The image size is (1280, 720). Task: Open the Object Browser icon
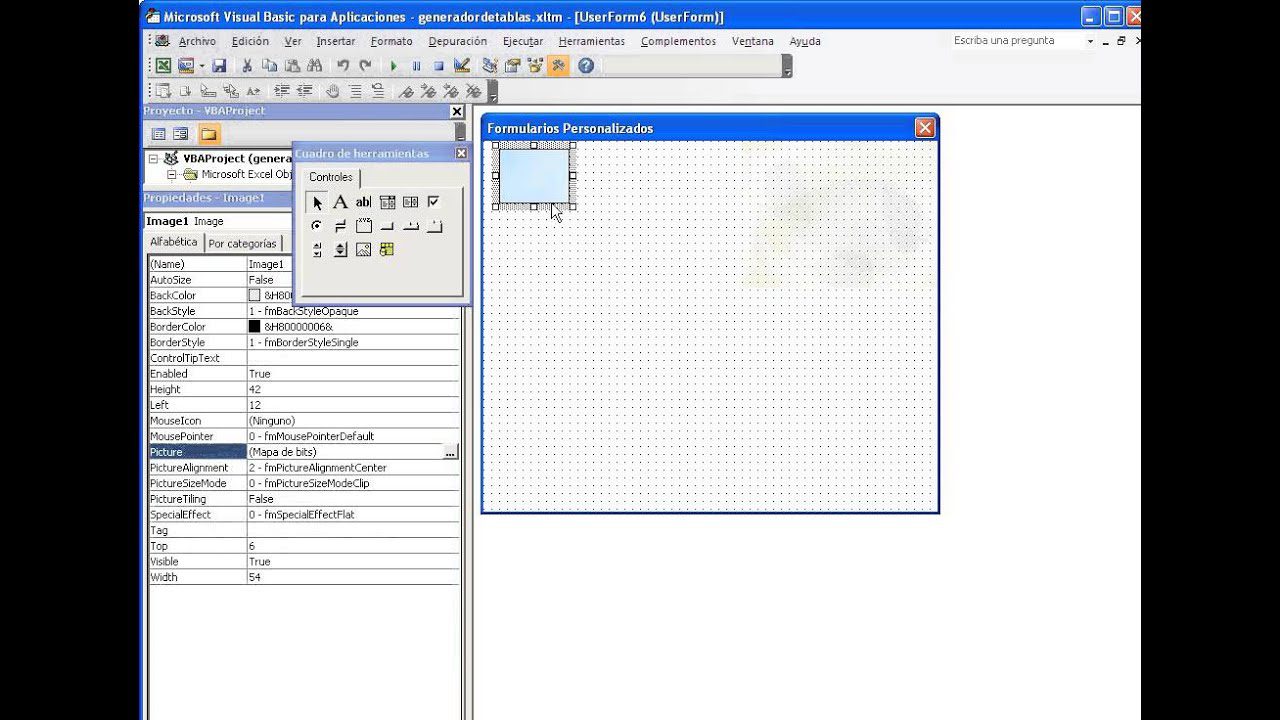pos(535,66)
